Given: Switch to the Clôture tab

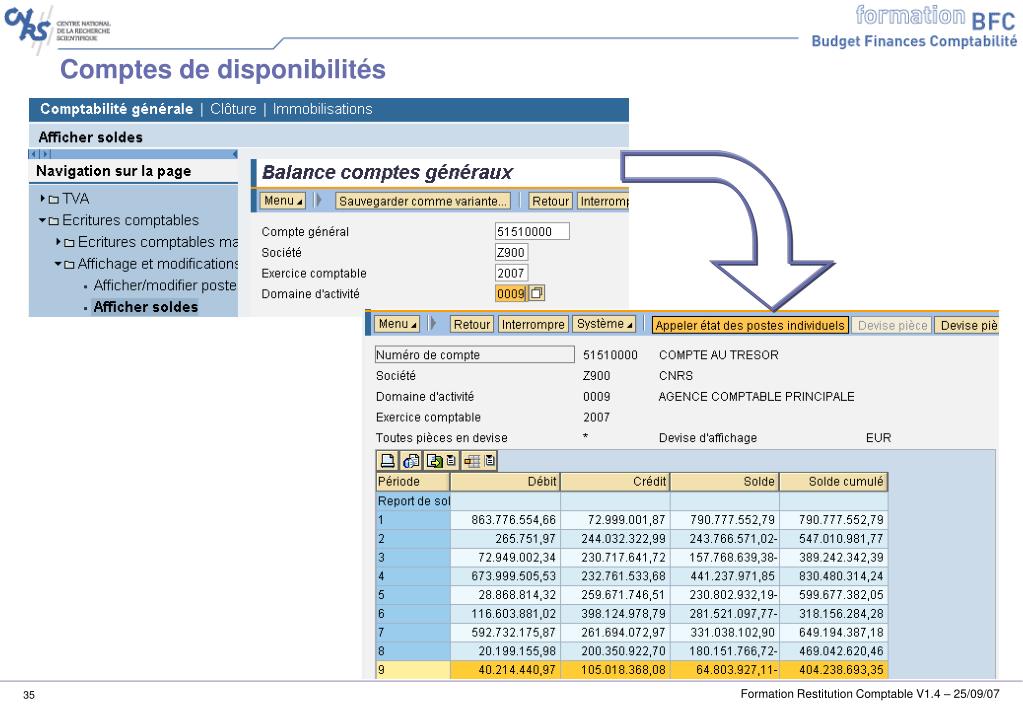Looking at the screenshot, I should pyautogui.click(x=233, y=109).
